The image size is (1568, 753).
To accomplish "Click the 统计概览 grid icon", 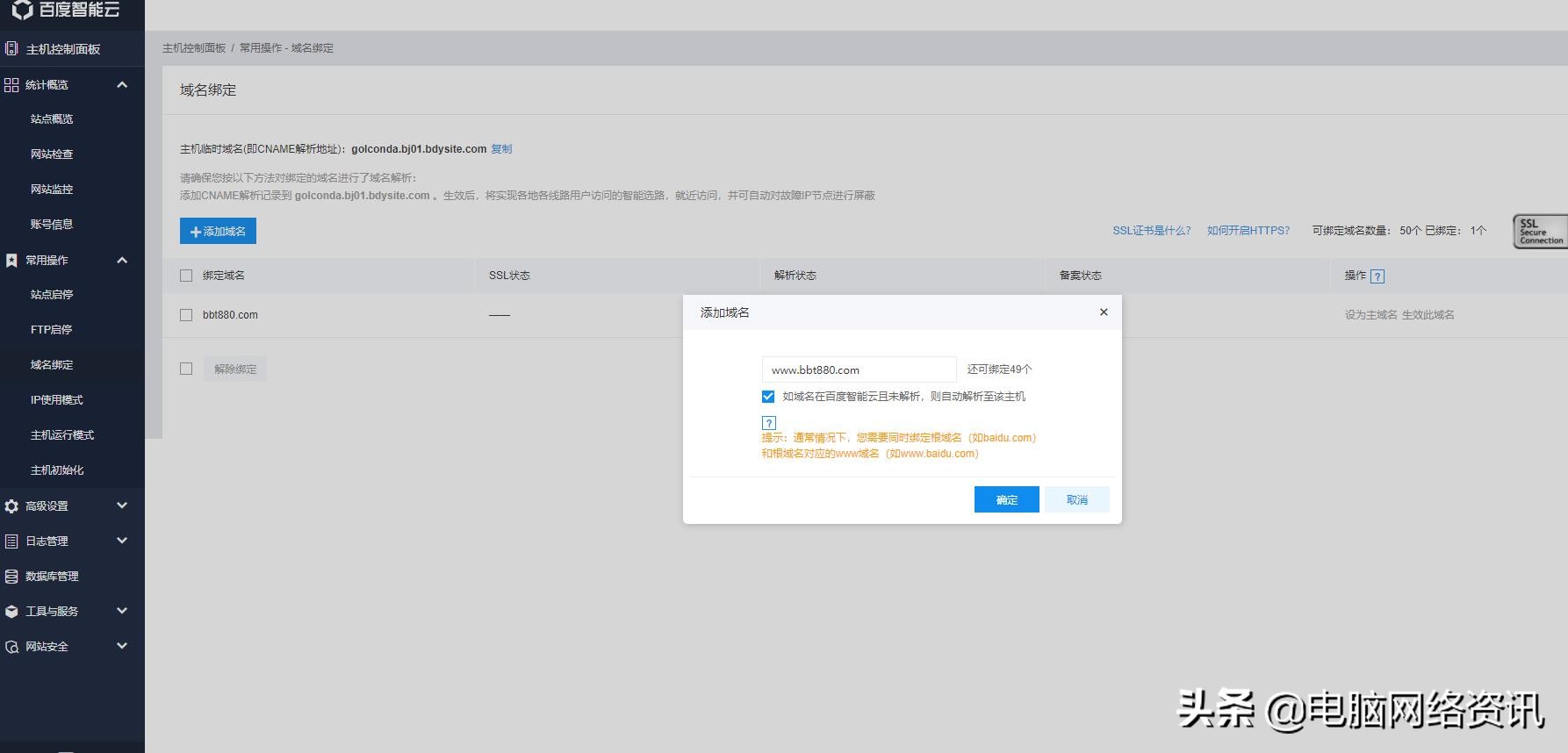I will 11,85.
